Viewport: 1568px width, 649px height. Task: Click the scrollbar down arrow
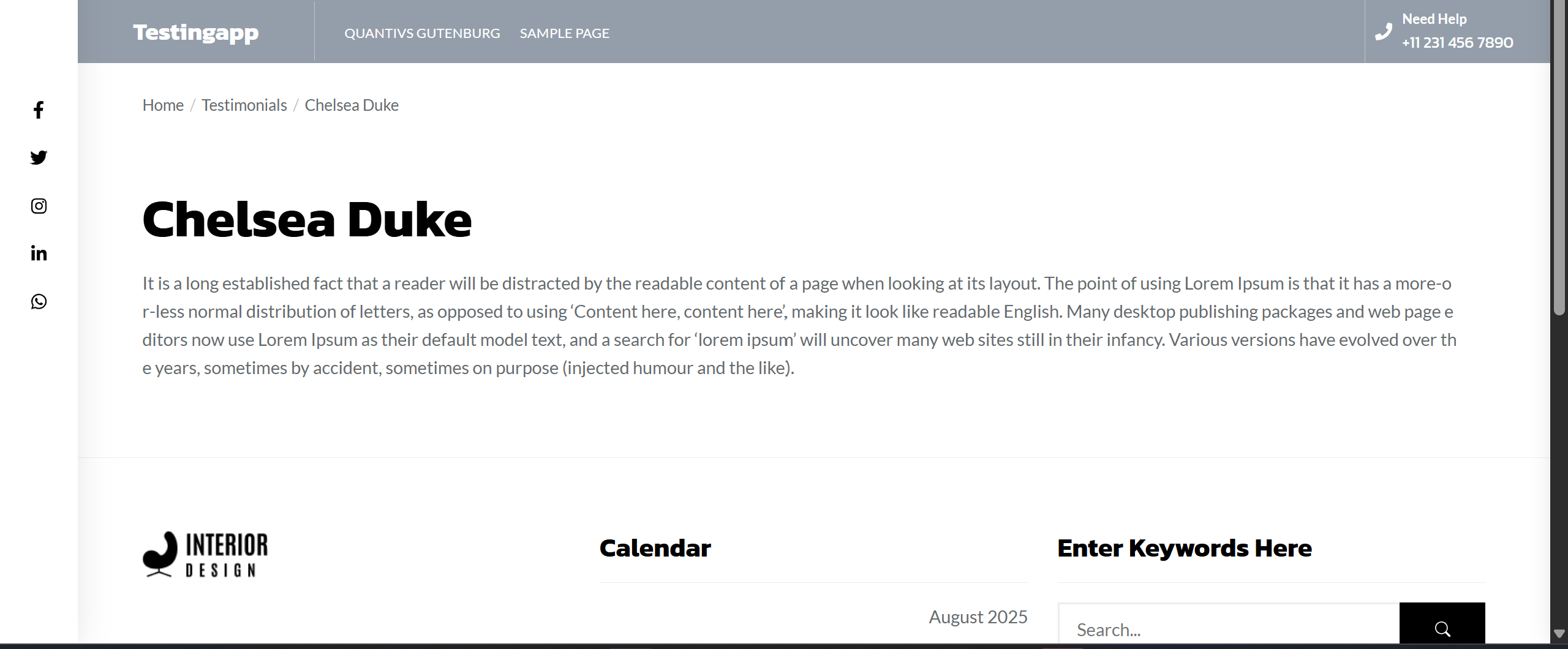[1559, 633]
